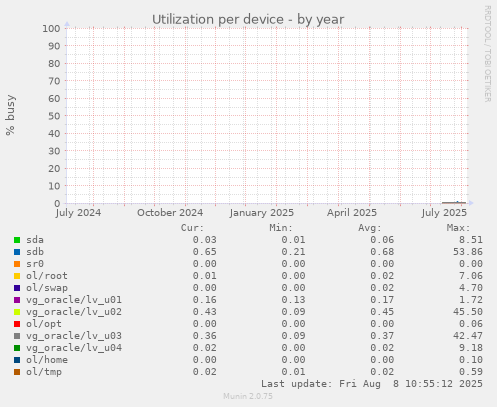Click the Cur: column header
Image resolution: width=497 pixels, height=407 pixels.
coord(192,228)
